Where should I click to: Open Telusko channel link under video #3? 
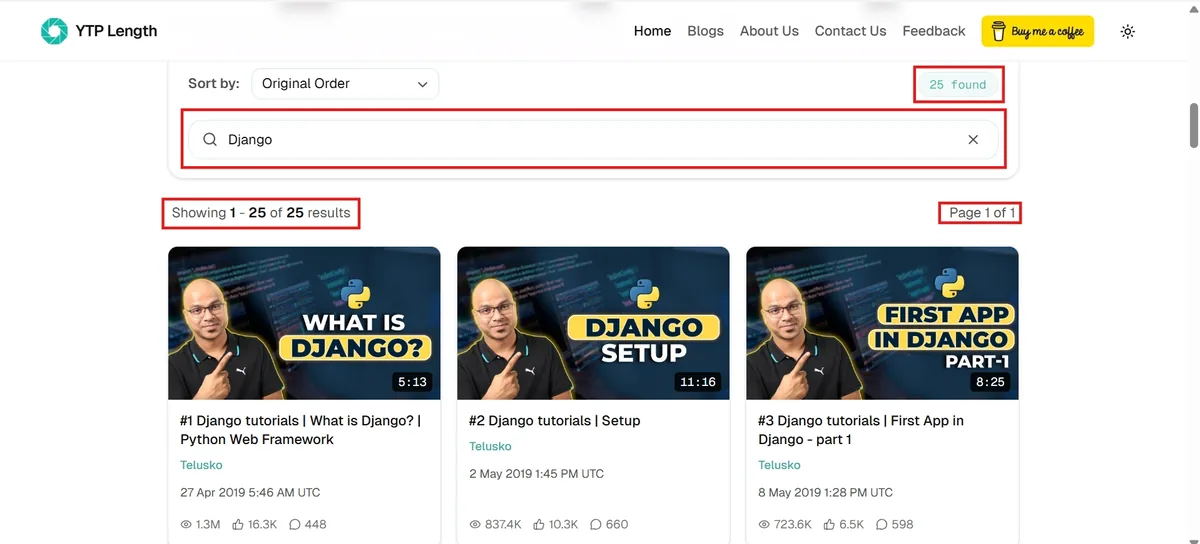(x=779, y=465)
